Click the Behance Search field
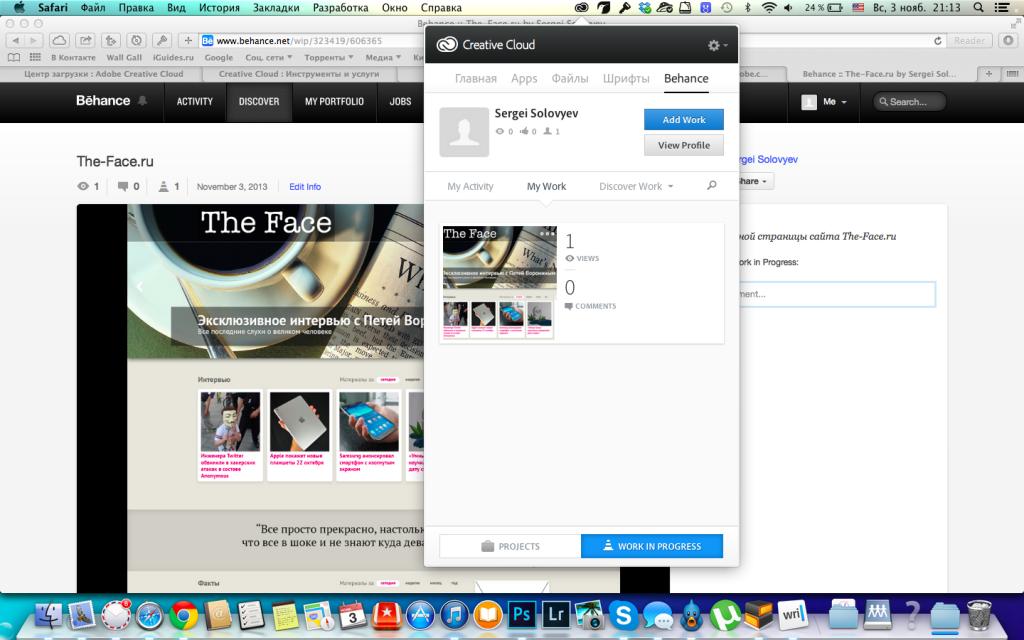Screen dimensions: 1024x640 [x=909, y=102]
